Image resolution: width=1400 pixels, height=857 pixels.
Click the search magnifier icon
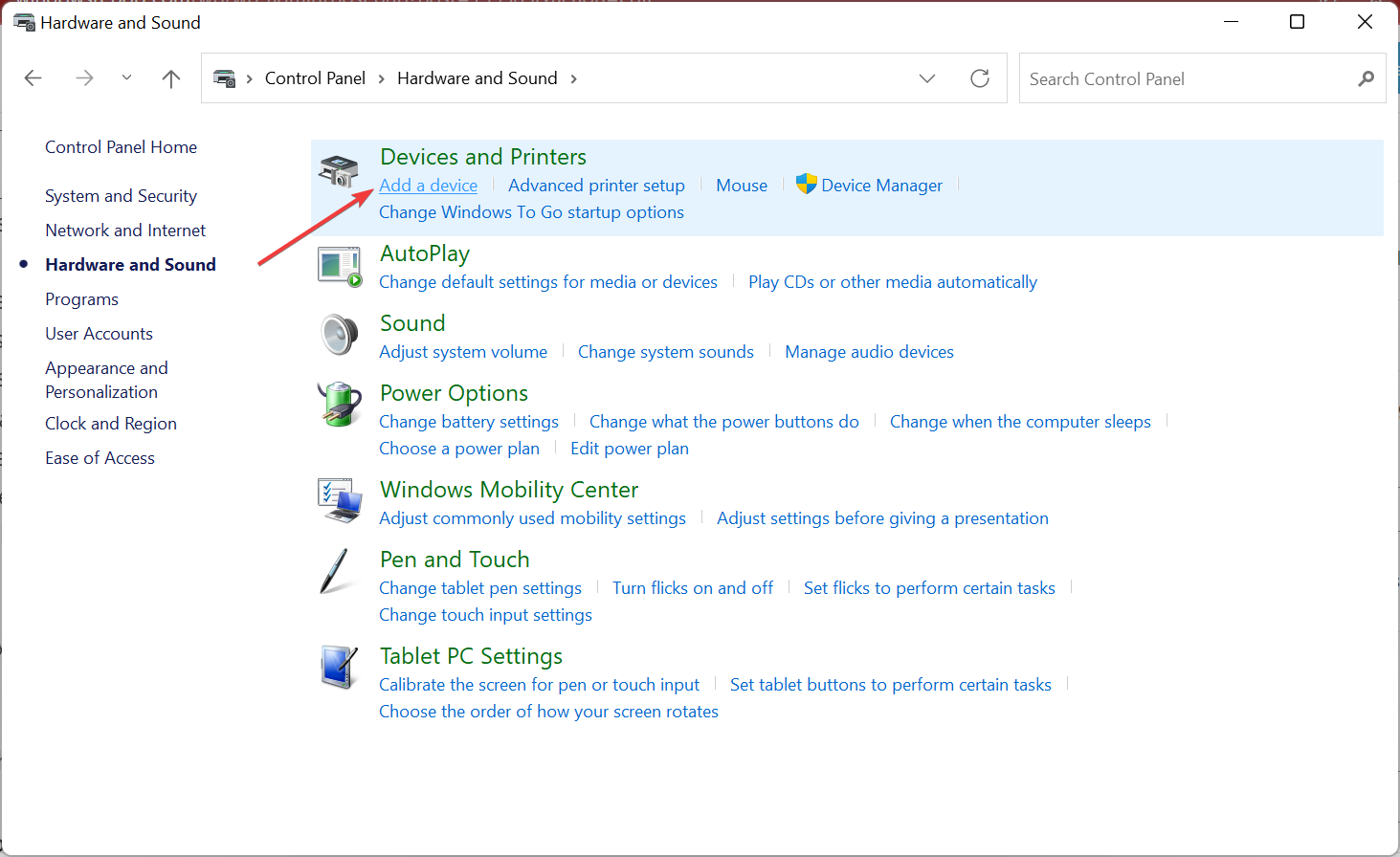click(x=1367, y=78)
